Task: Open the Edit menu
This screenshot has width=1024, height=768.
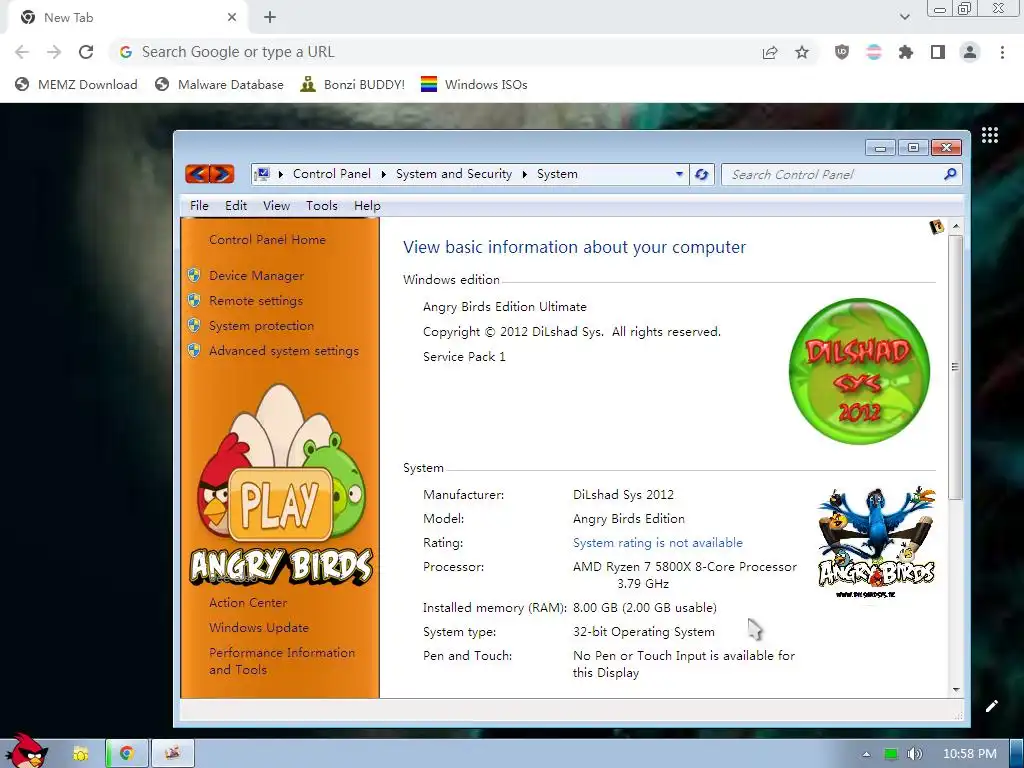Action: (236, 206)
